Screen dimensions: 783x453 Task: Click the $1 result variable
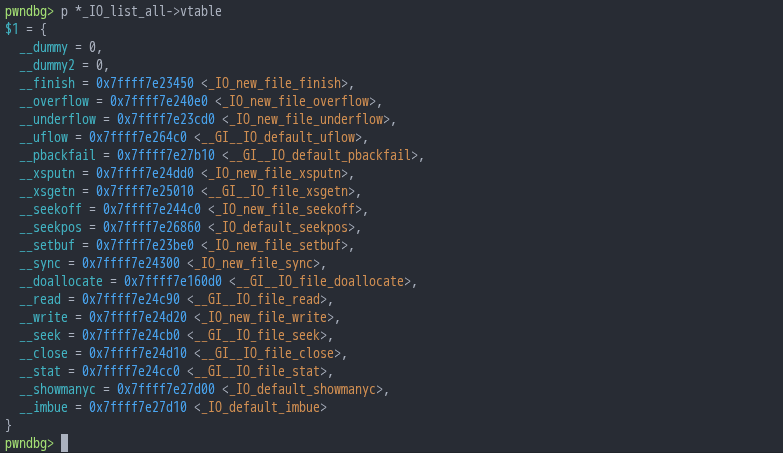[11, 29]
